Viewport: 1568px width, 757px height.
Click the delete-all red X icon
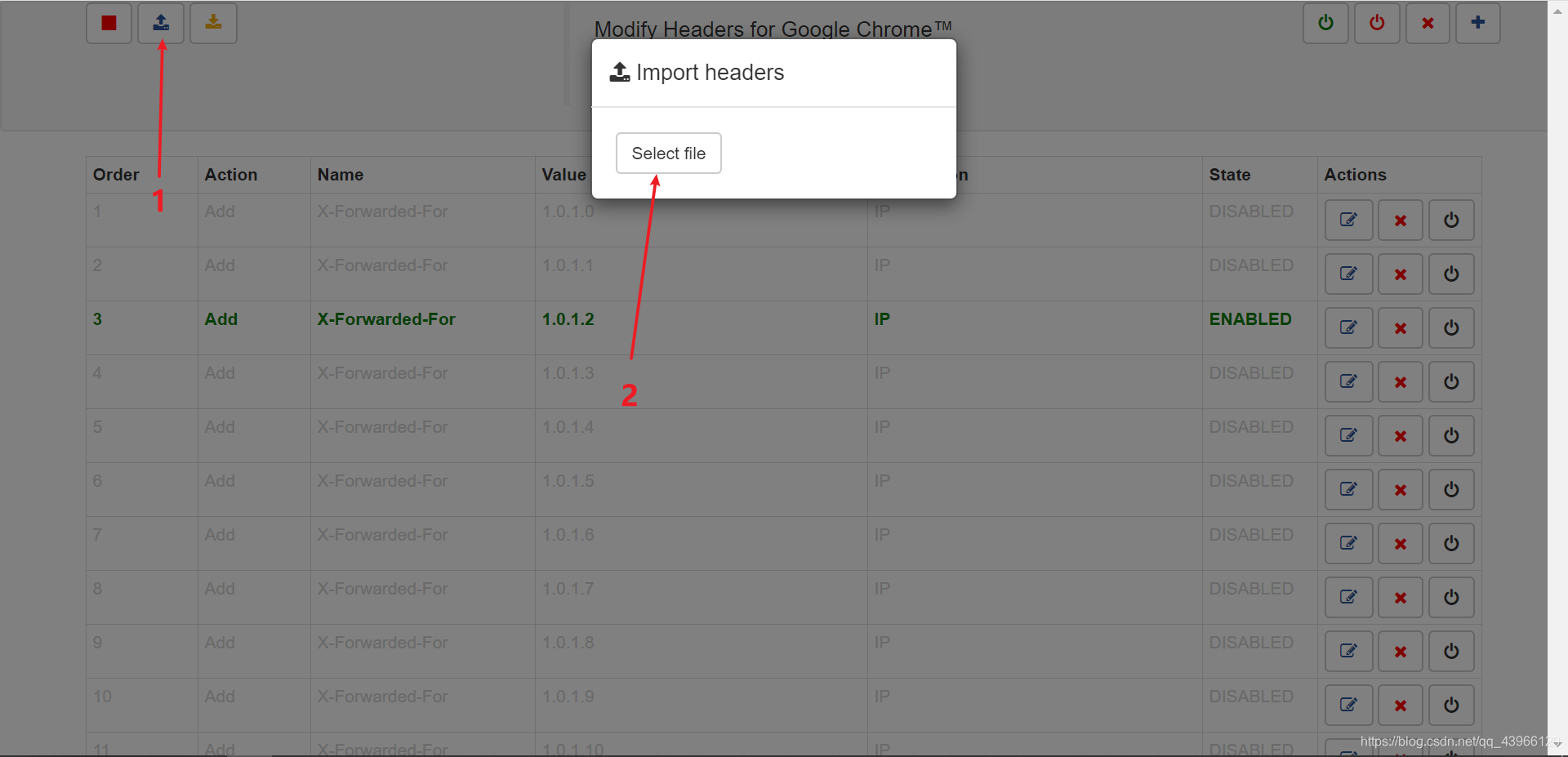click(1428, 23)
